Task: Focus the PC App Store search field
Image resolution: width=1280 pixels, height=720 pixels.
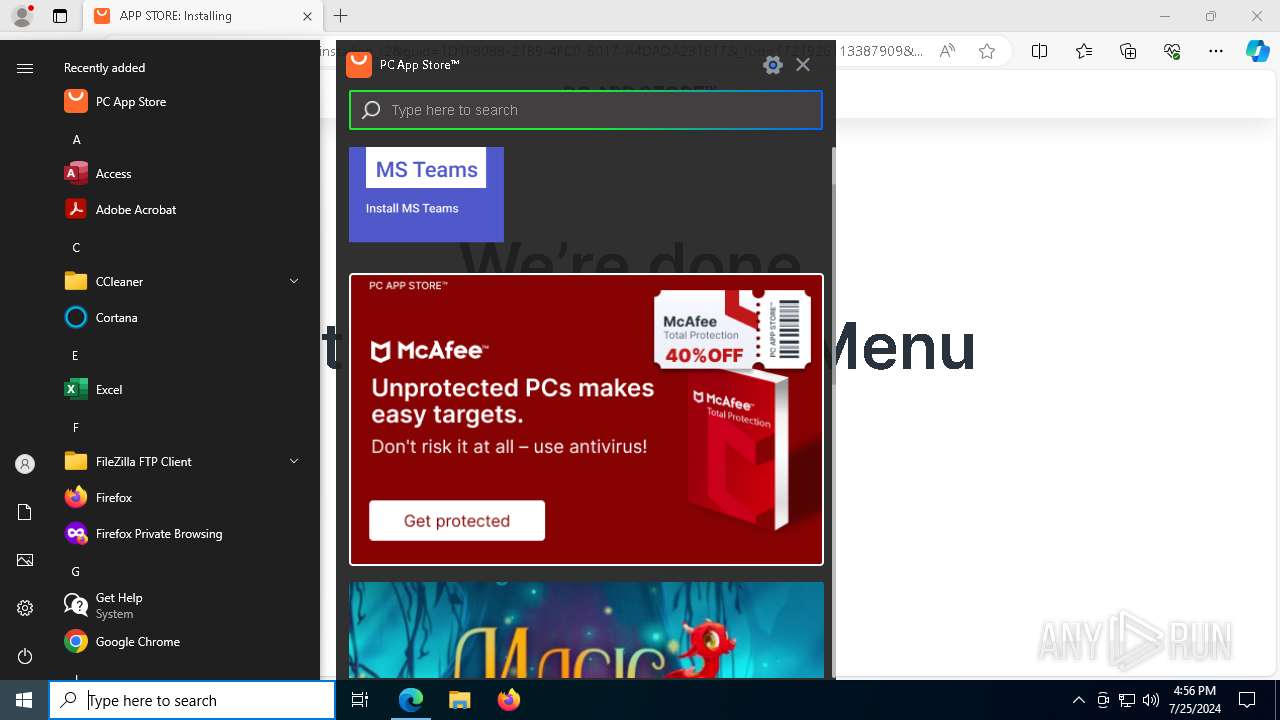Action: [x=586, y=110]
